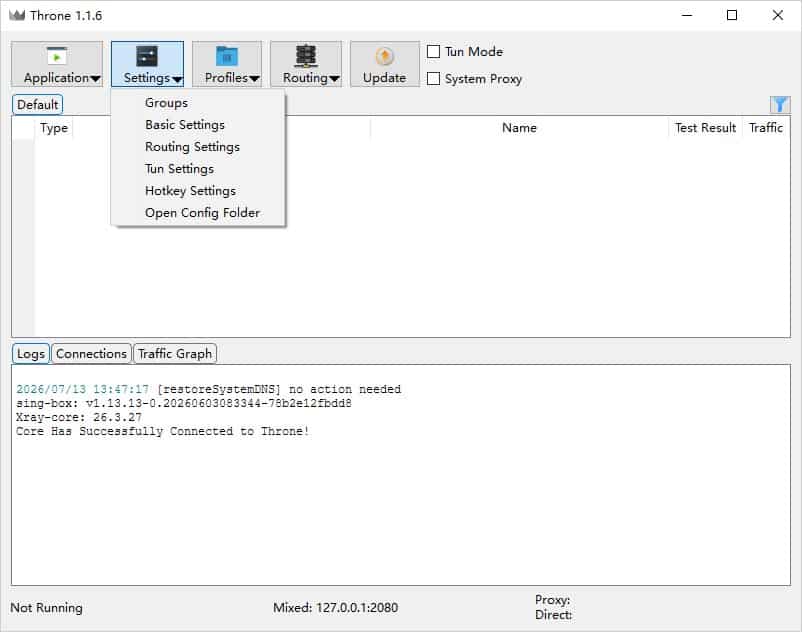Image resolution: width=802 pixels, height=632 pixels.
Task: Open Routing Settings menu entry
Action: click(198, 147)
